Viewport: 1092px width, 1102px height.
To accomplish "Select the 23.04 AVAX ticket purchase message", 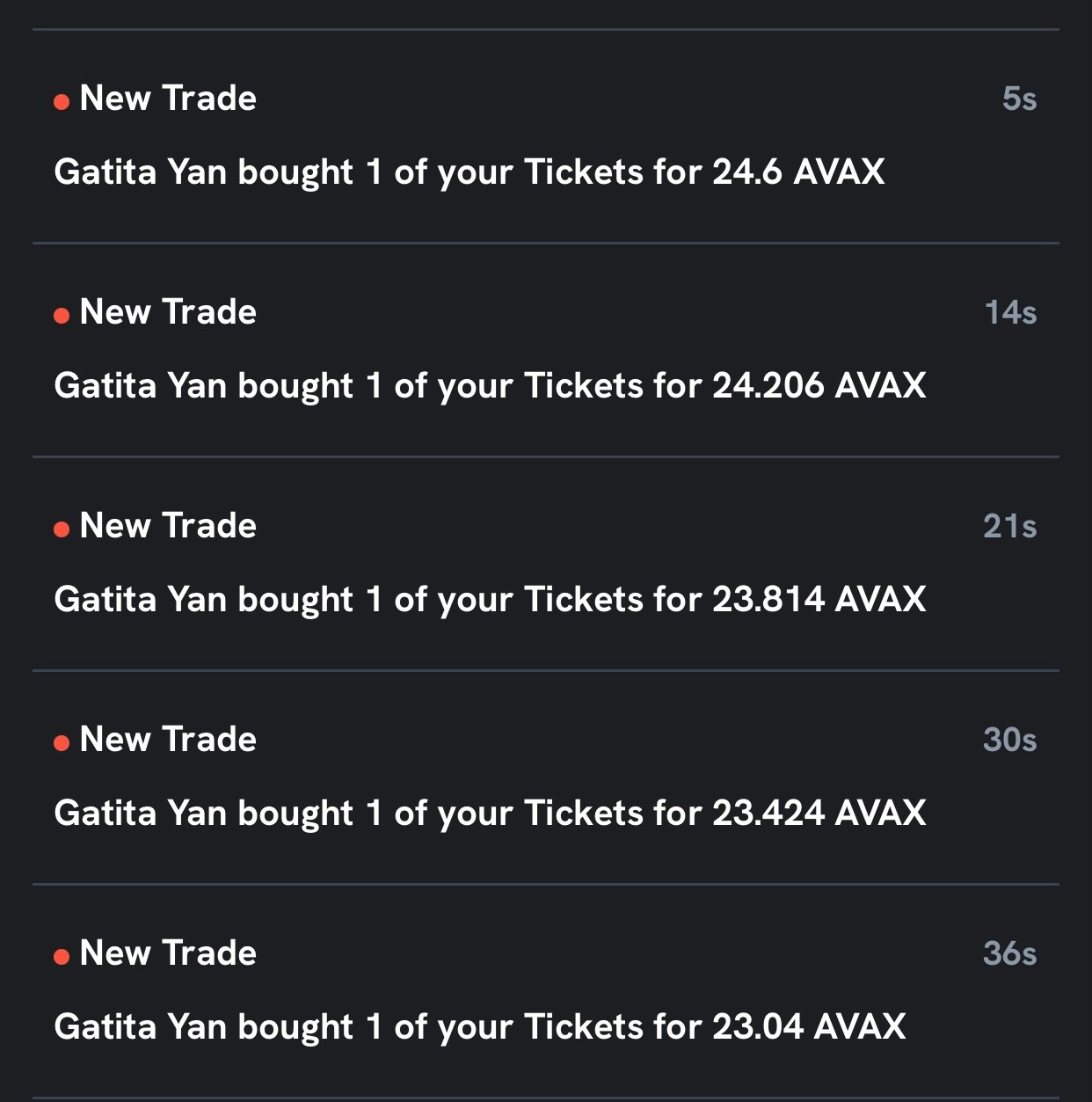I will 479,1027.
